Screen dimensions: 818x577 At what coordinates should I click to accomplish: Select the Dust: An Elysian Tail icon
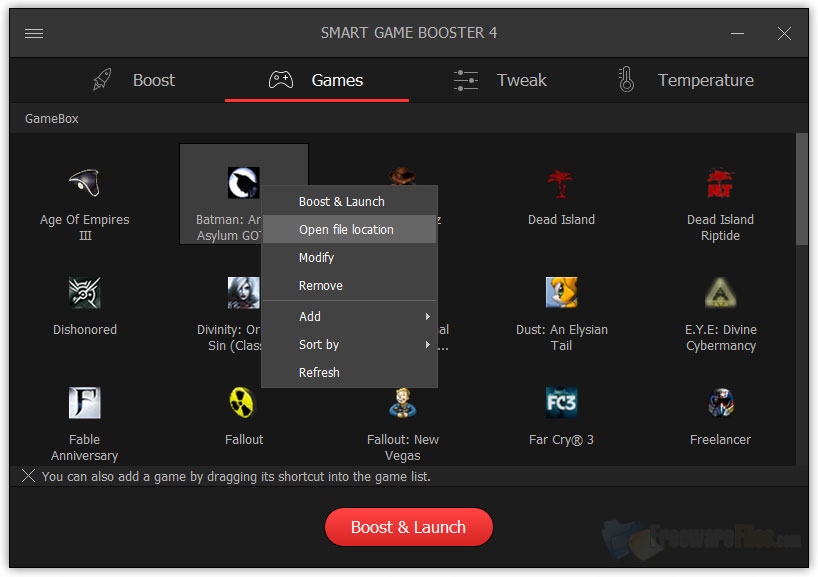561,293
